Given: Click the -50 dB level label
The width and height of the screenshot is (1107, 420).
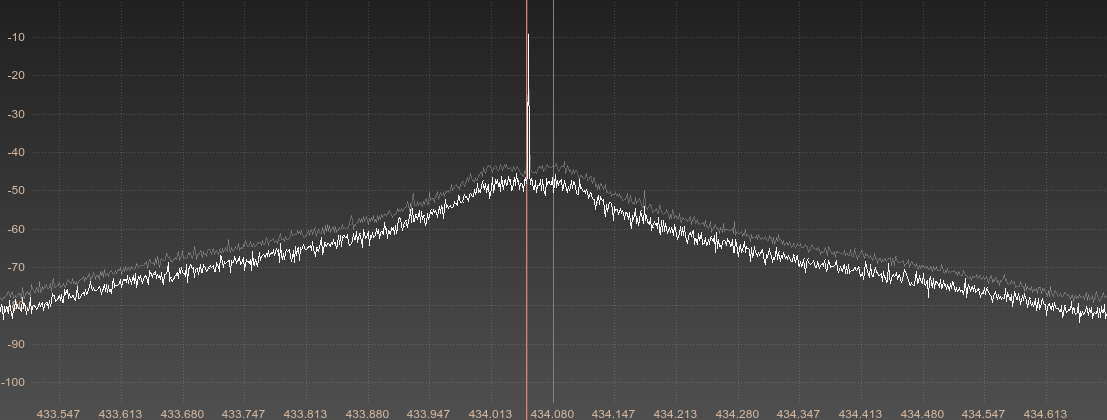Looking at the screenshot, I should pyautogui.click(x=15, y=191).
